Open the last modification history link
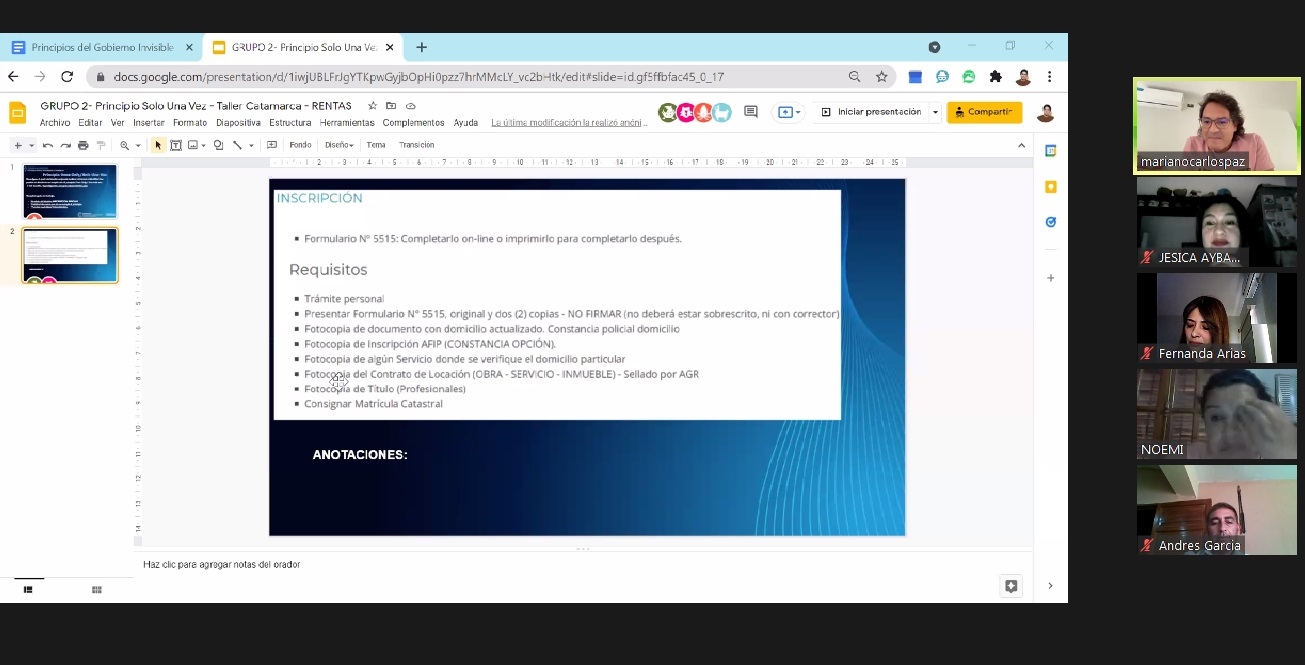1305x665 pixels. [x=568, y=123]
